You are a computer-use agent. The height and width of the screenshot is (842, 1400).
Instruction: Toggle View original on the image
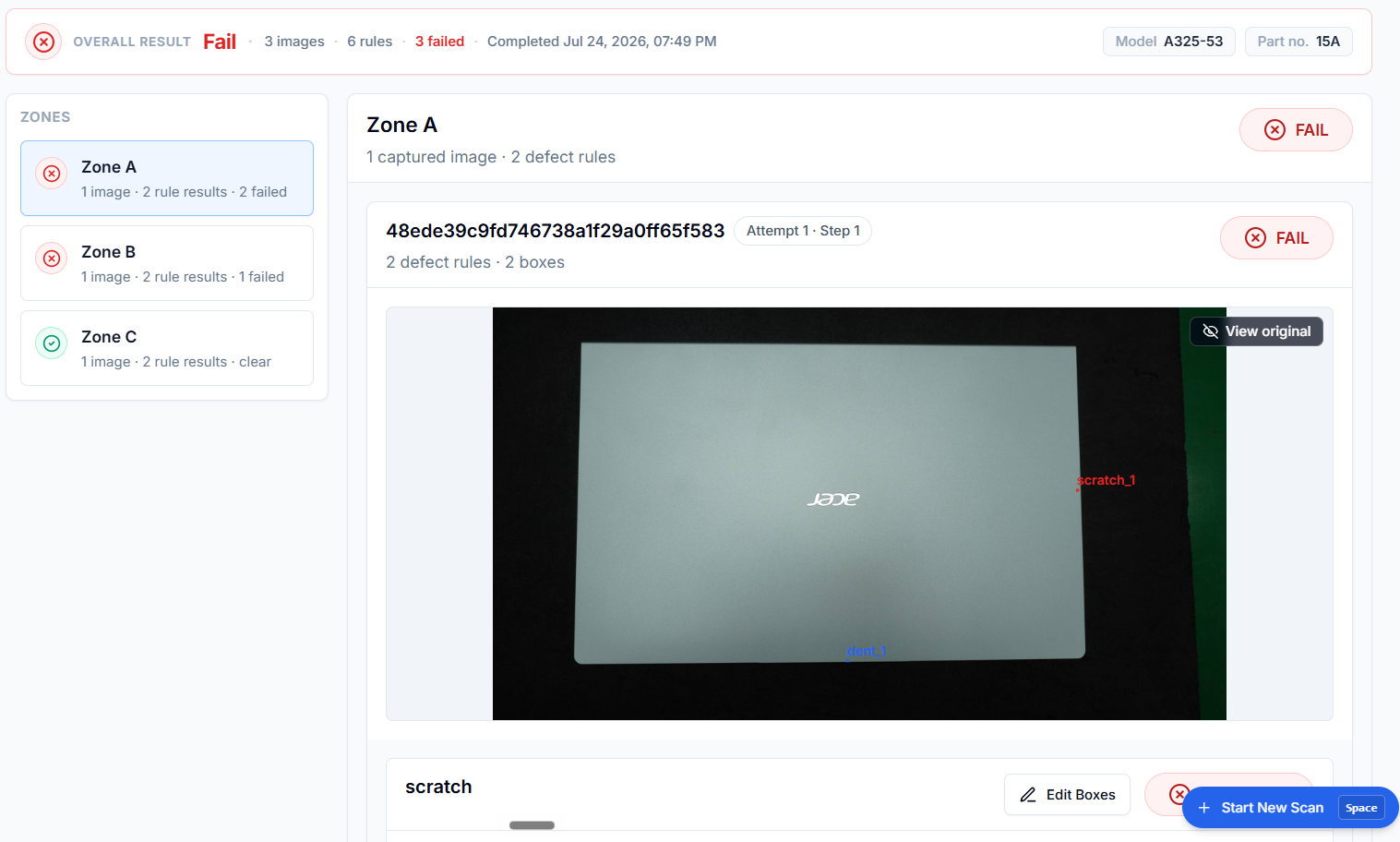tap(1256, 331)
